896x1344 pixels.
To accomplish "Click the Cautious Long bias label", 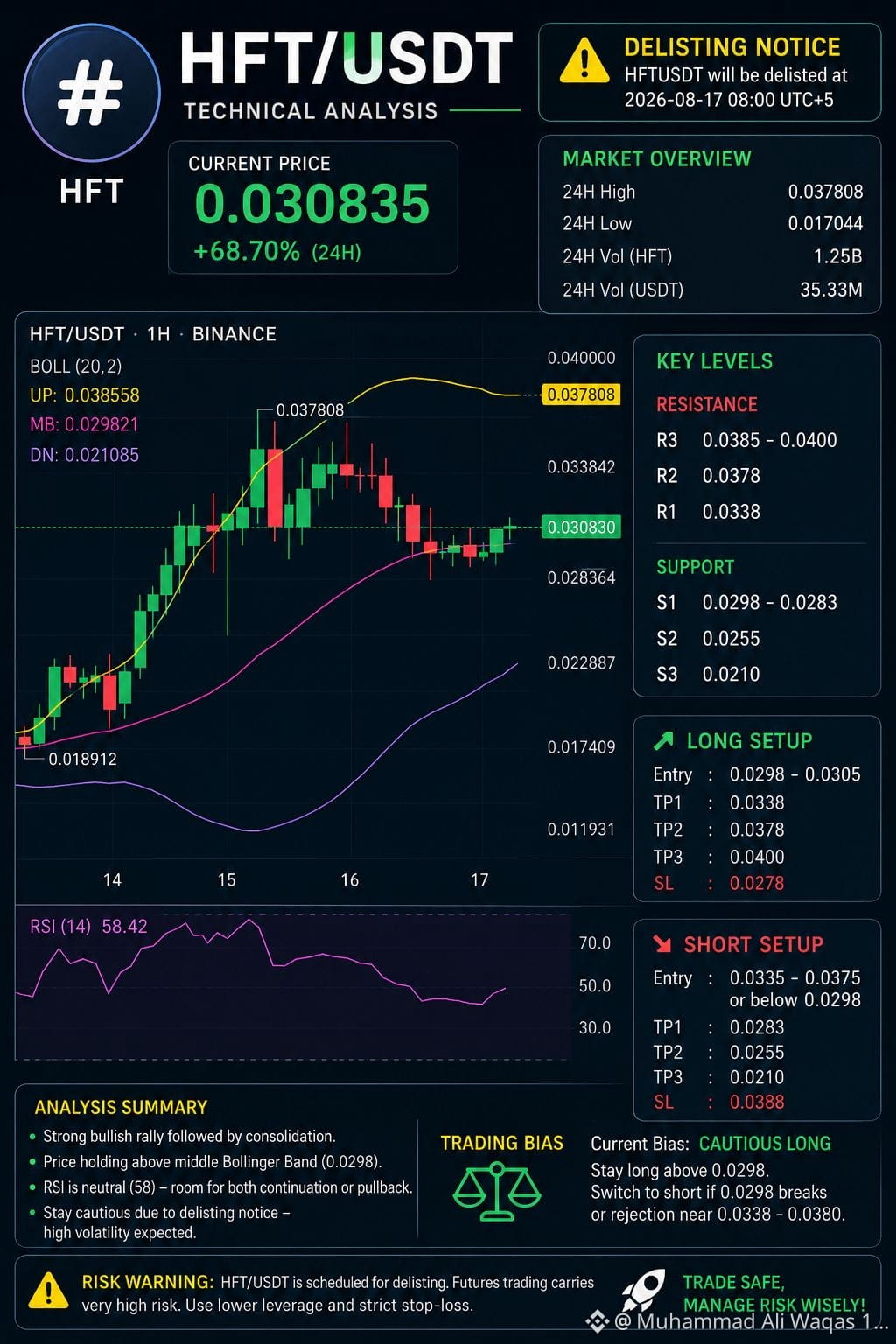I will tap(765, 1144).
